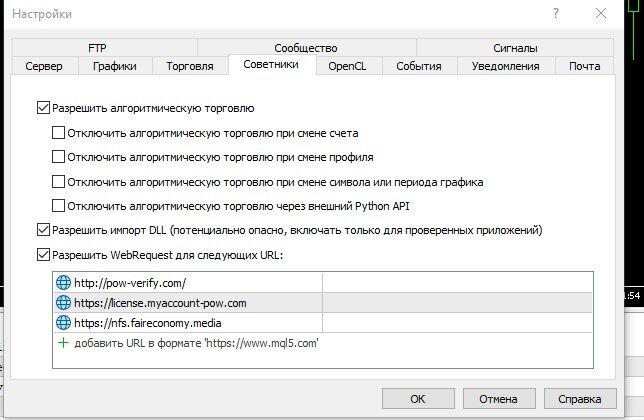The width and height of the screenshot is (644, 420).
Task: Switch to the Сервер tab
Action: 44,66
